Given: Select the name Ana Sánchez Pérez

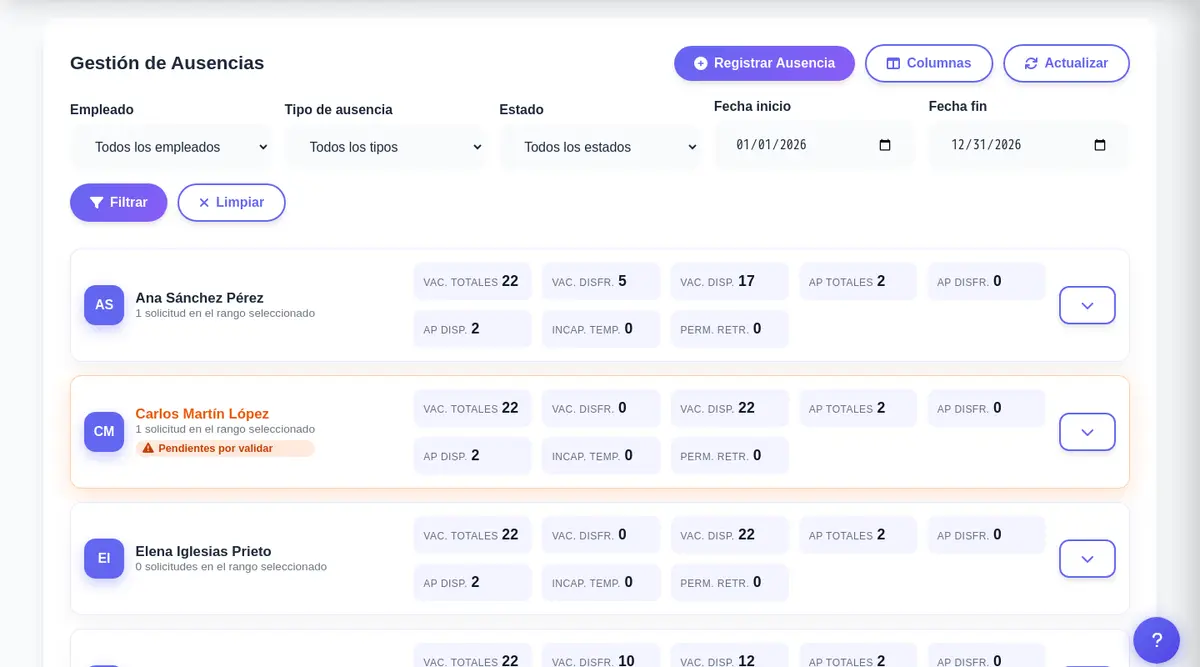Looking at the screenshot, I should pyautogui.click(x=200, y=297).
